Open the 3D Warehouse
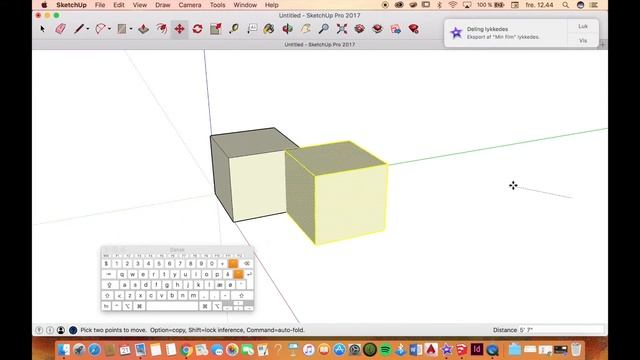This screenshot has height=360, width=640. pos(360,29)
